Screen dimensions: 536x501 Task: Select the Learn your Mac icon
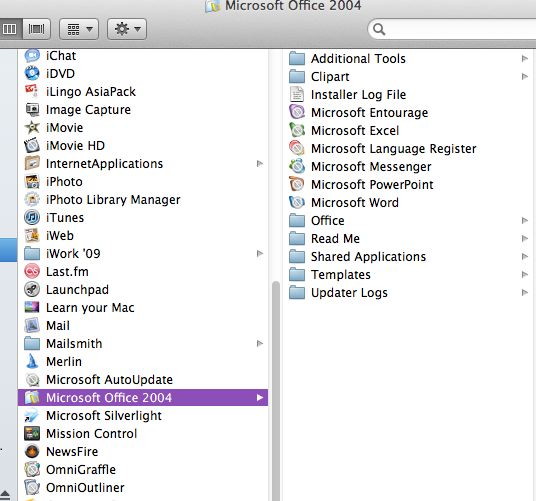point(32,308)
